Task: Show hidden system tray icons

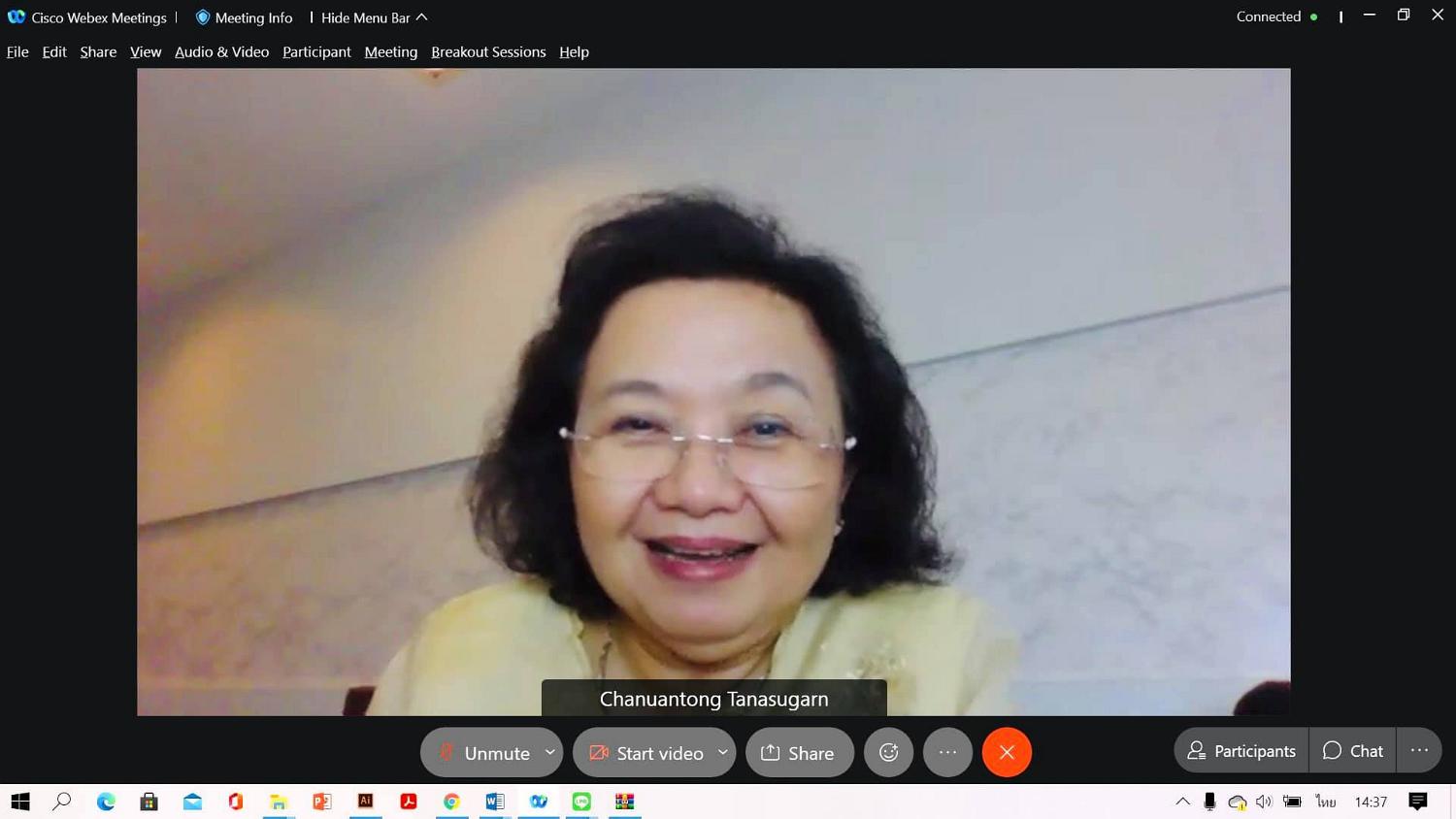Action: tap(1182, 802)
